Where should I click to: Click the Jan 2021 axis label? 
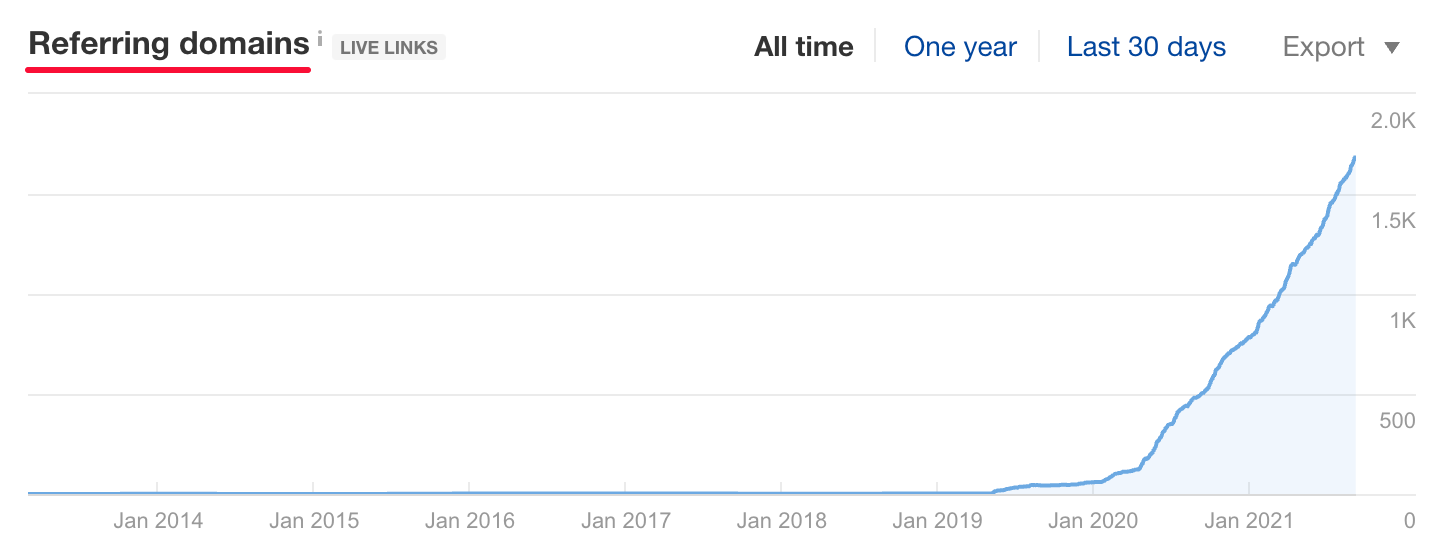click(1250, 521)
